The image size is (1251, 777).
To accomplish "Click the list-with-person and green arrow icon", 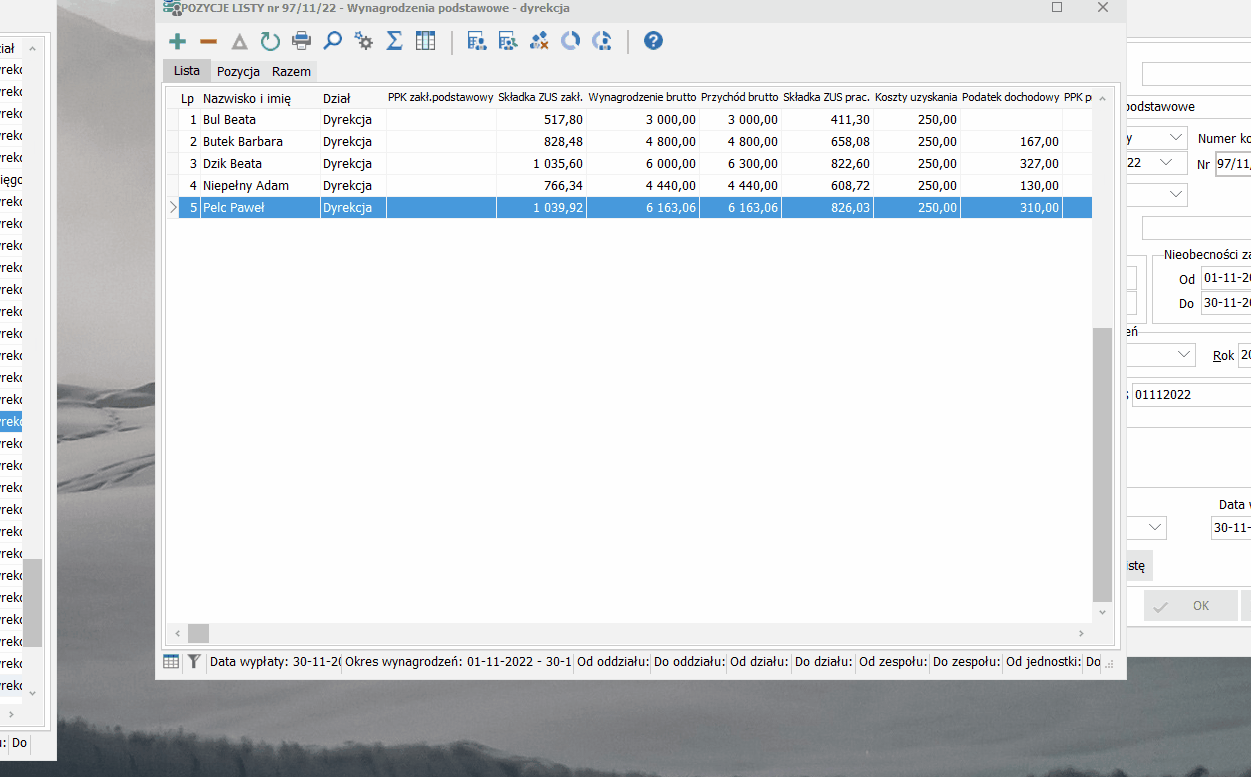I will pyautogui.click(x=508, y=41).
